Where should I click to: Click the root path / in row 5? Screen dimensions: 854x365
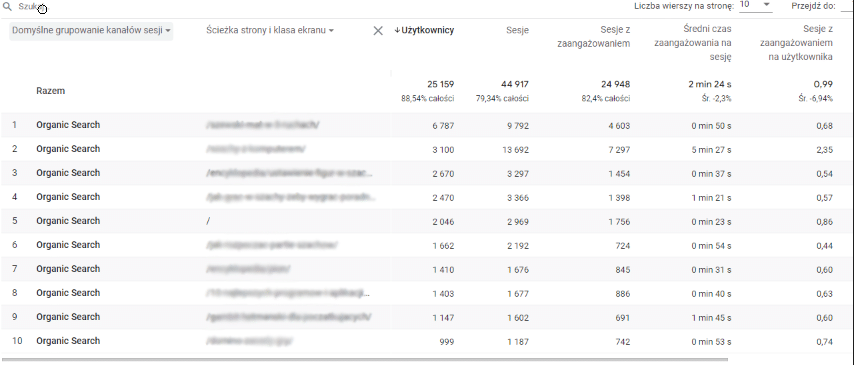point(208,221)
